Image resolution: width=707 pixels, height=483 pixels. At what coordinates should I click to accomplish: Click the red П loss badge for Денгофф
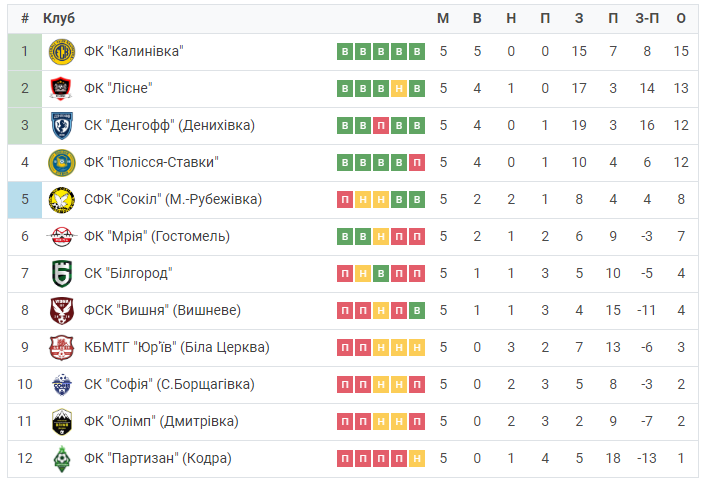pos(381,125)
